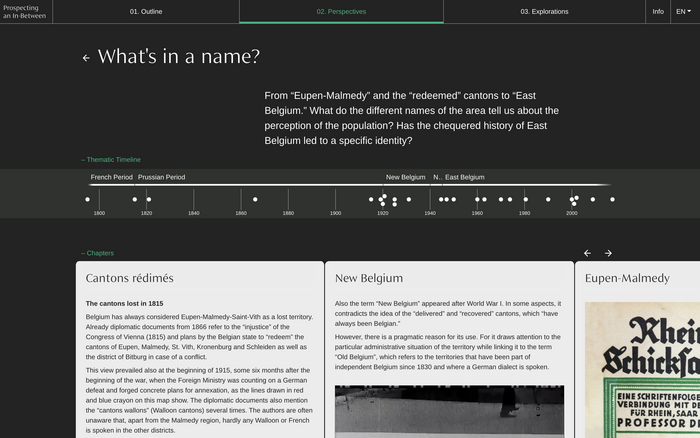700x438 pixels.
Task: Open the New Belgium chapter card title
Action: [369, 278]
